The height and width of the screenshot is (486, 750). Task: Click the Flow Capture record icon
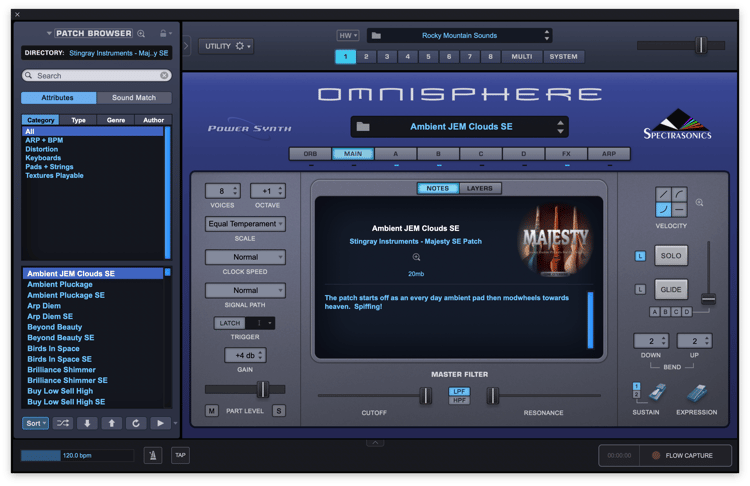tap(656, 456)
